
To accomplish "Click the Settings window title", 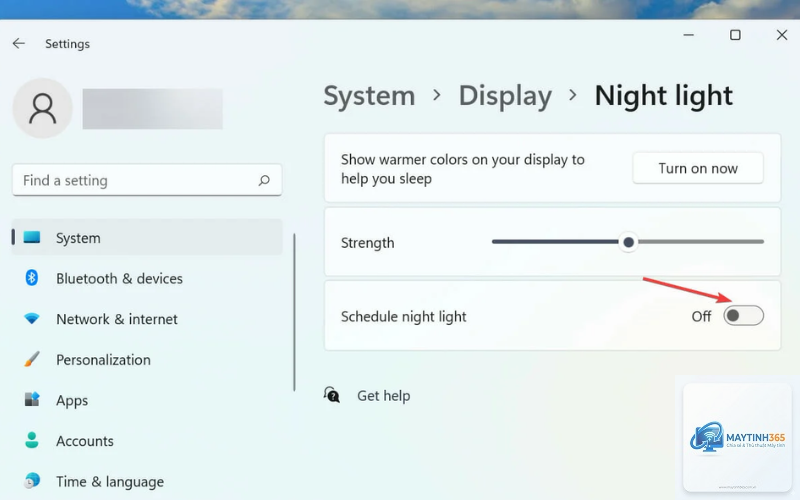I will tap(67, 44).
